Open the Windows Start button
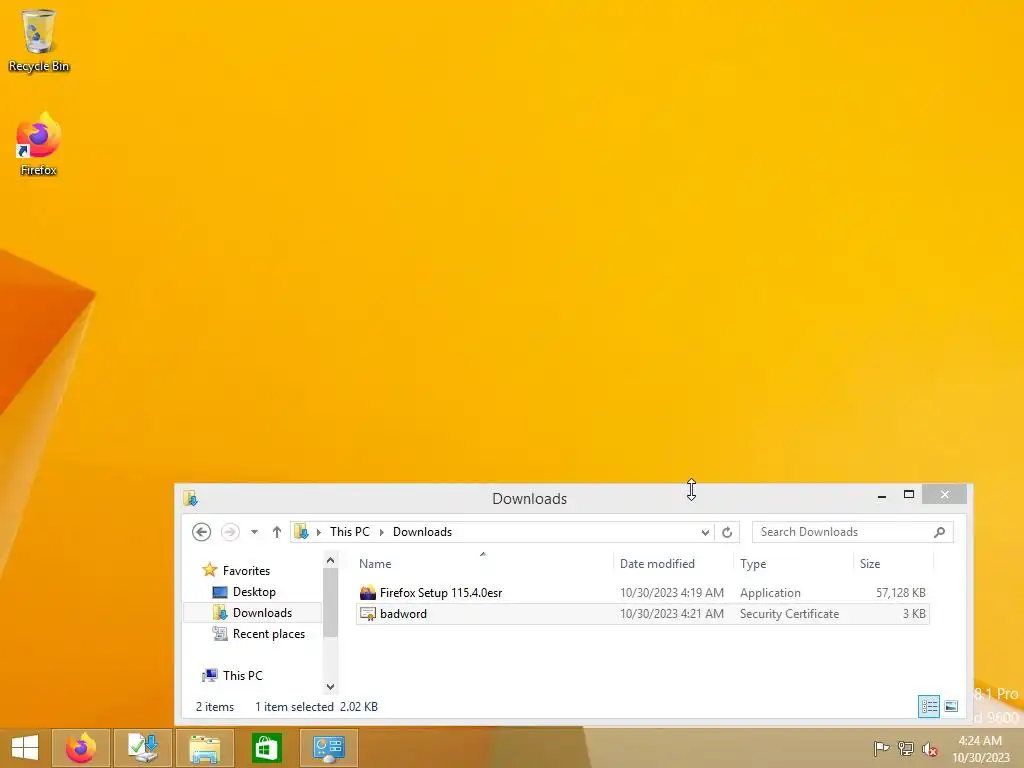This screenshot has width=1024, height=768. pyautogui.click(x=25, y=748)
